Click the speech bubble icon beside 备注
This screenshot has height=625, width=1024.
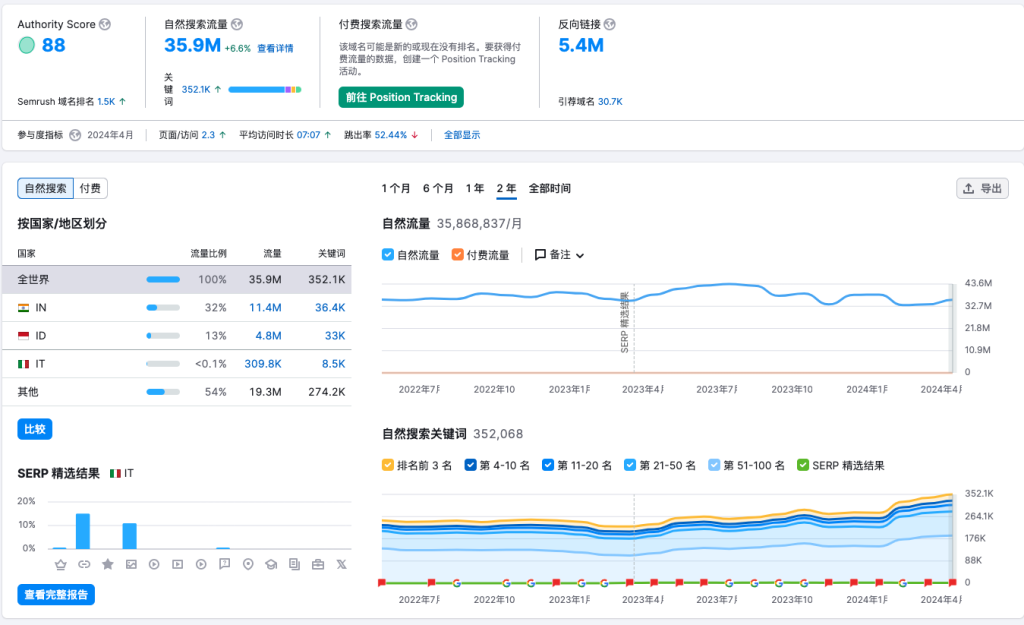coord(540,255)
